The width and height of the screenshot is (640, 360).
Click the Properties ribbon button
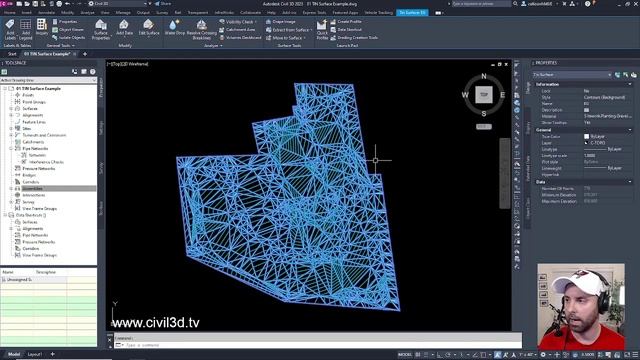tap(64, 22)
